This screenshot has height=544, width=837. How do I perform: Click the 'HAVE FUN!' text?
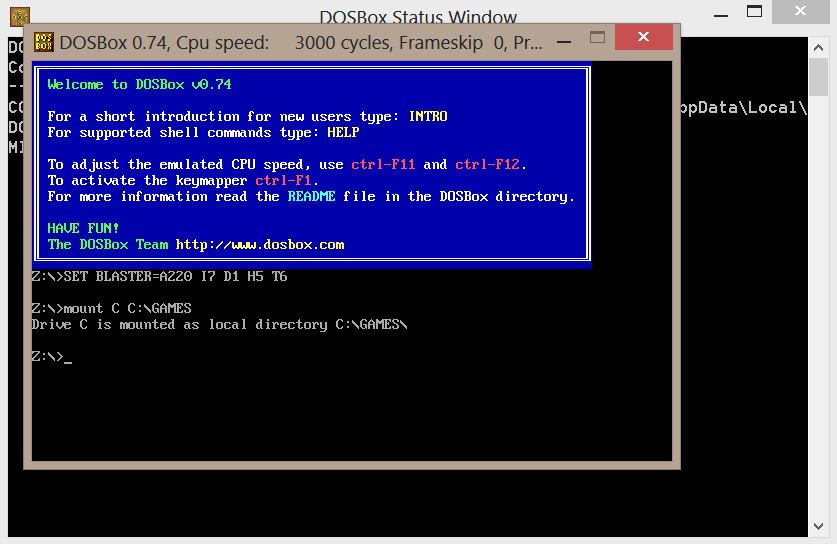pos(83,228)
